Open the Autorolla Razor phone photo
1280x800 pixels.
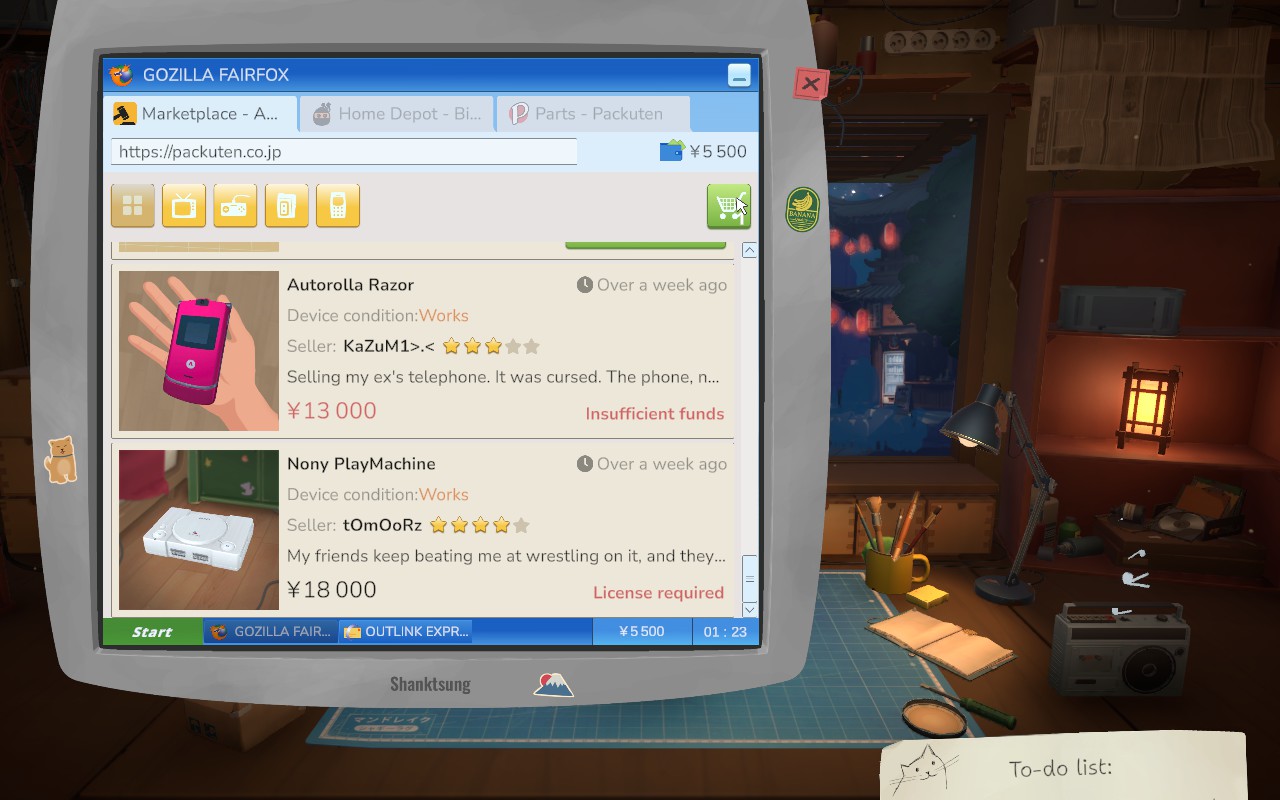pos(199,351)
